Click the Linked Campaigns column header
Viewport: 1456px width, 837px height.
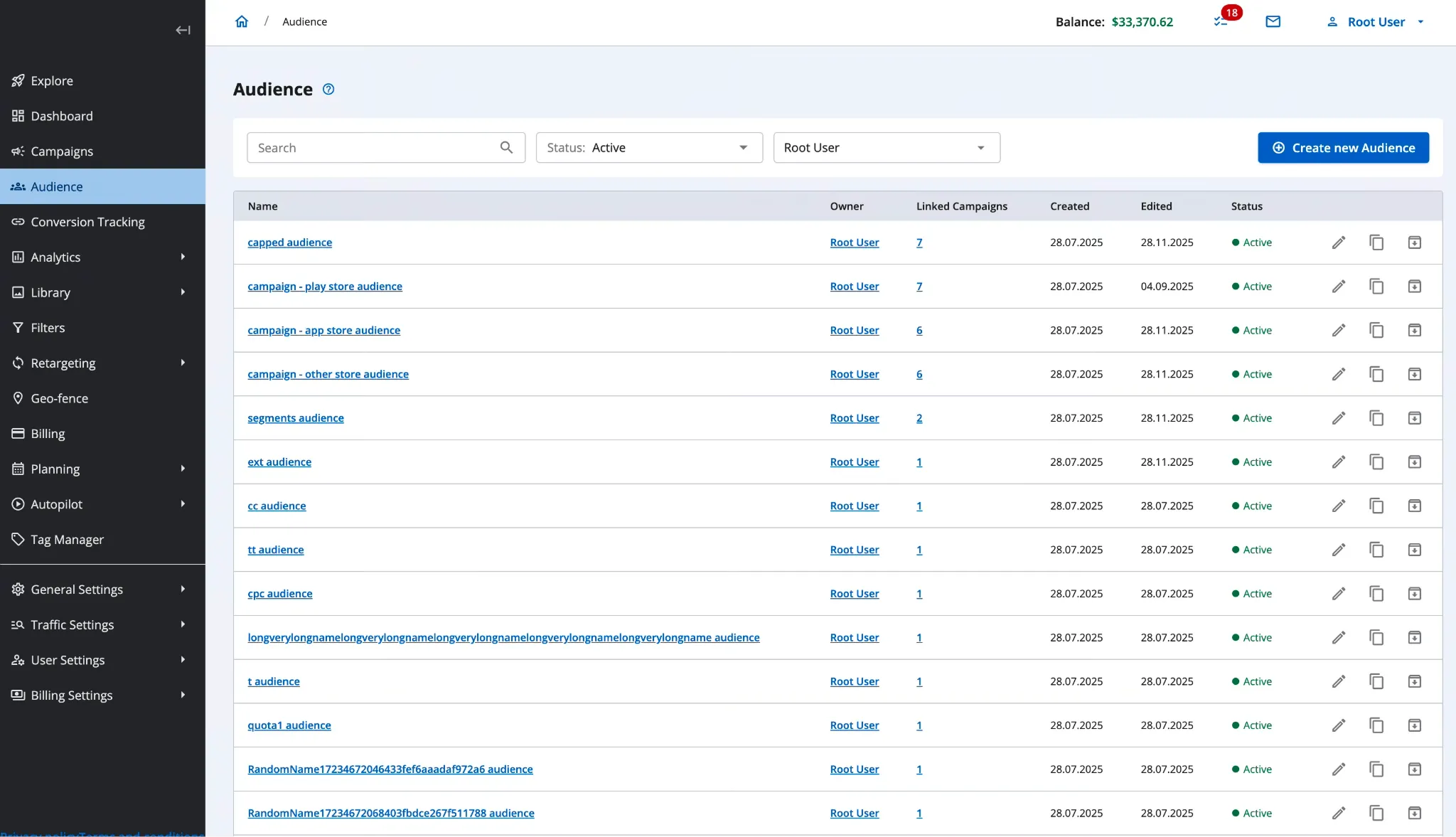click(961, 206)
